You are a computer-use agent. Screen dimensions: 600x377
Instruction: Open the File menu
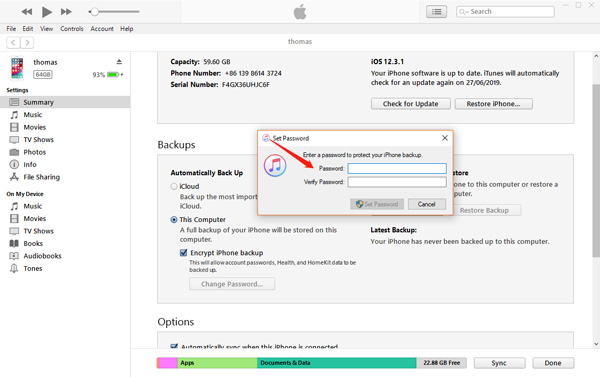11,29
